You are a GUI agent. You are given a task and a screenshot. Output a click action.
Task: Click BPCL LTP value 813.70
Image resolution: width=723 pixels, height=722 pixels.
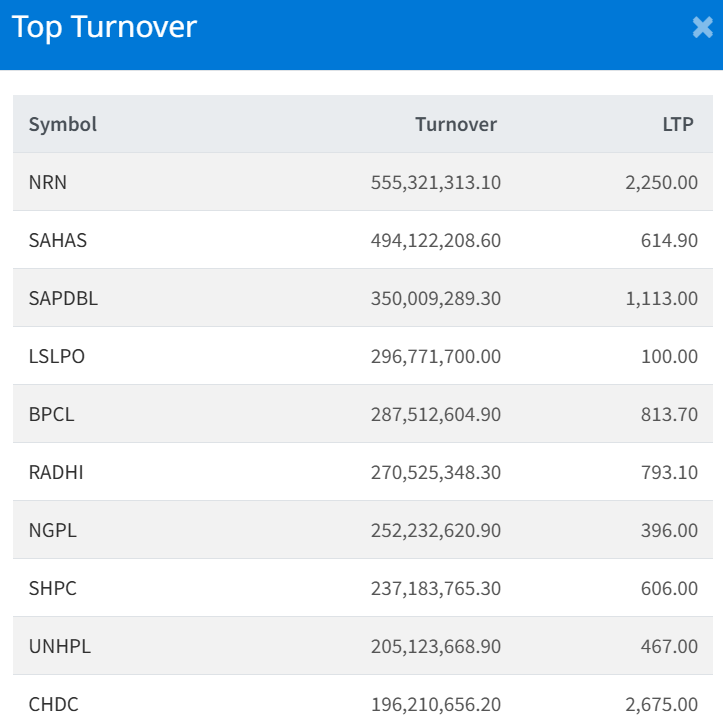point(669,414)
